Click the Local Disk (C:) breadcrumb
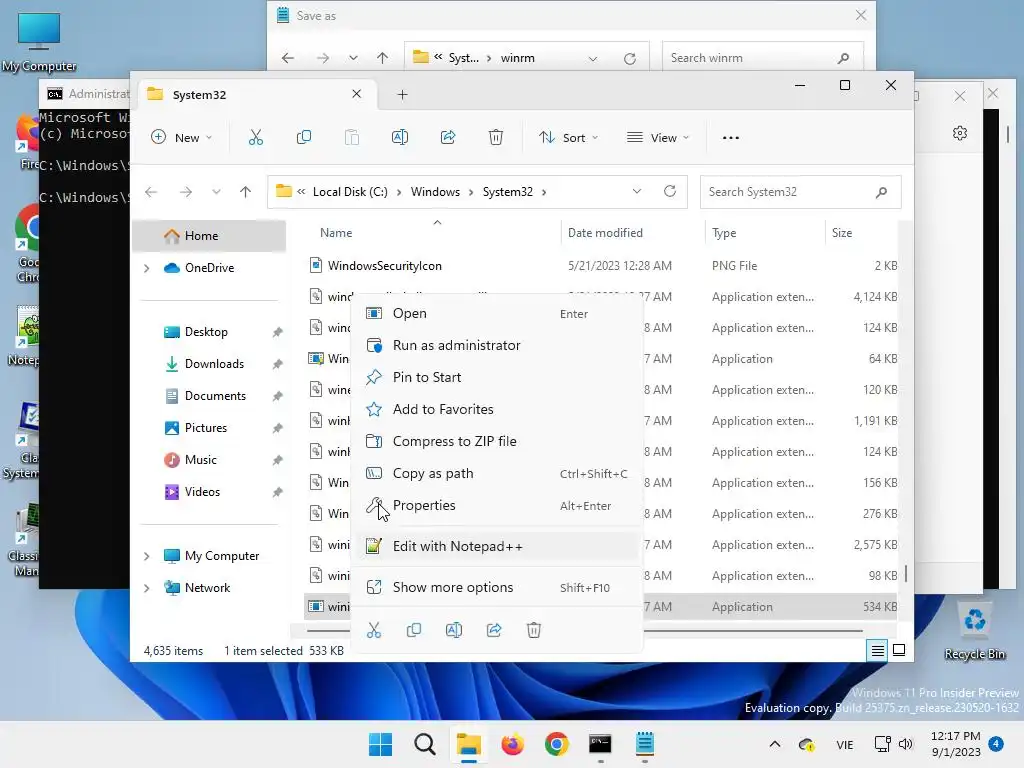Viewport: 1024px width, 768px height. (350, 192)
